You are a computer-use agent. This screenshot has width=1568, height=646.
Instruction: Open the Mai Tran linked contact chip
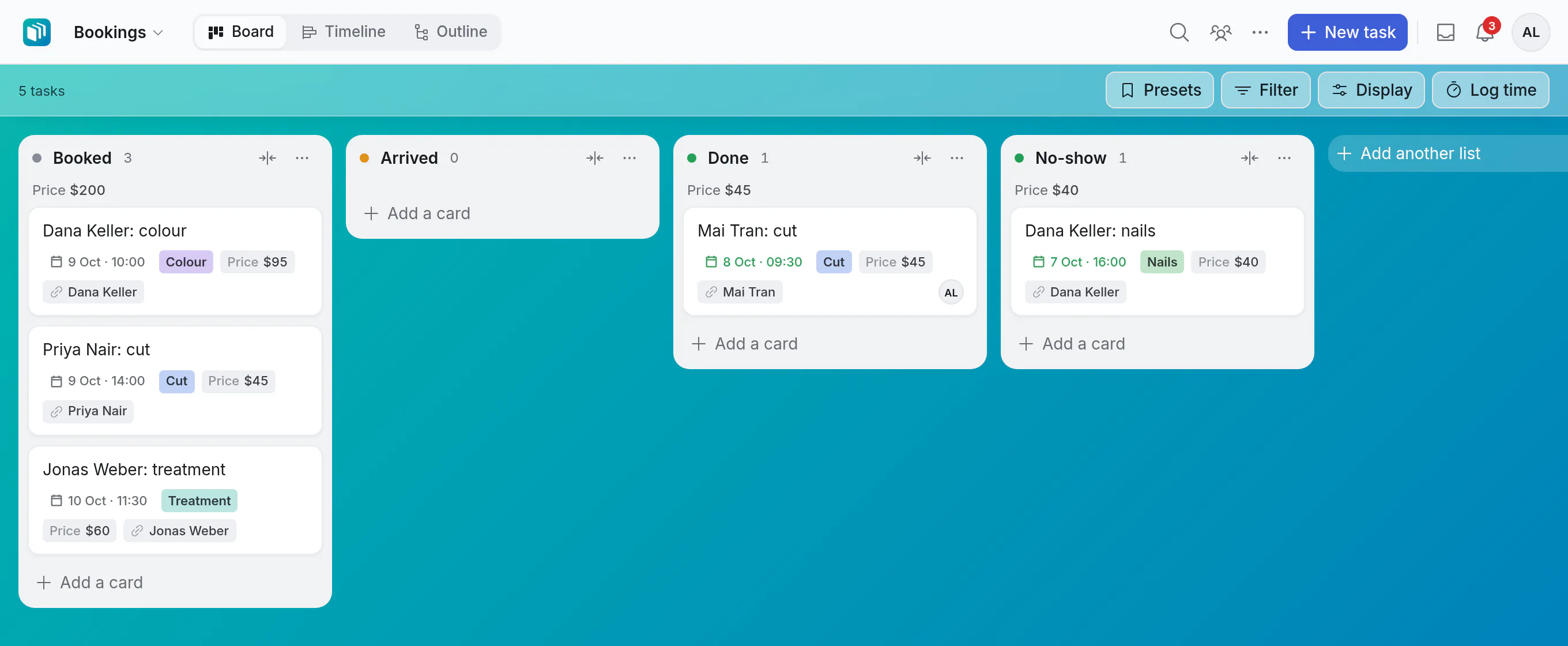click(x=740, y=292)
